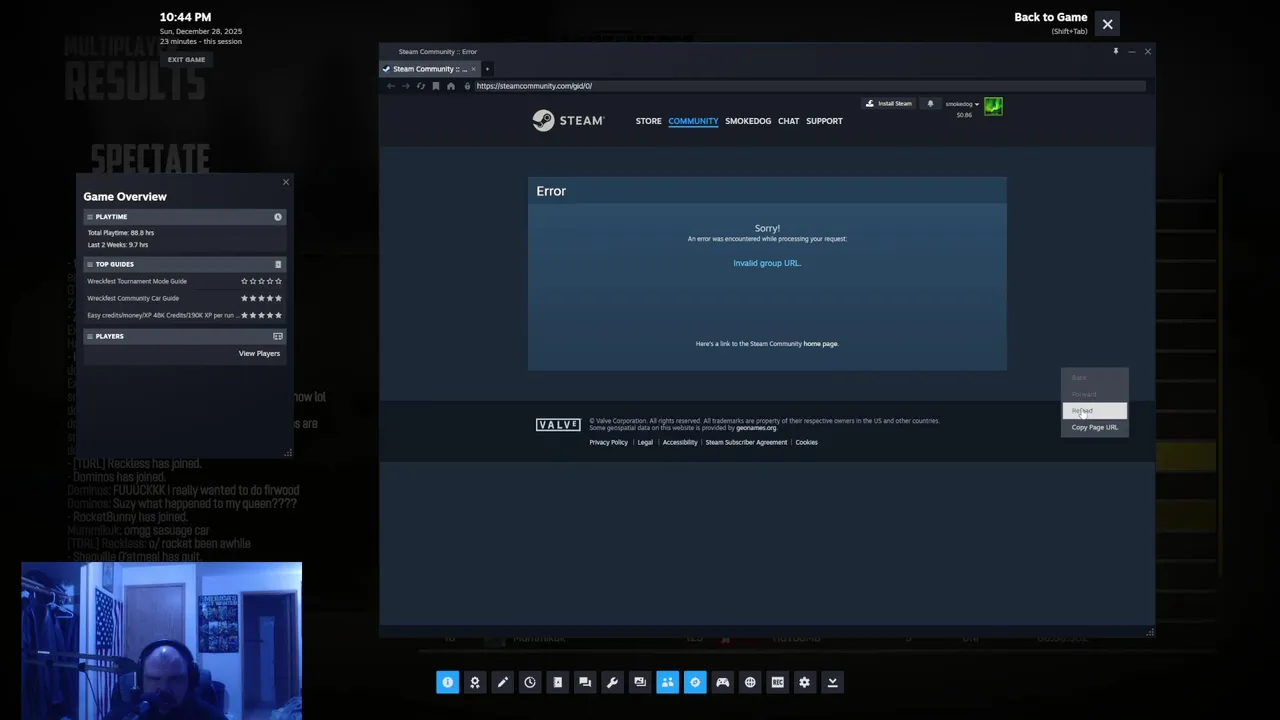Viewport: 1280px width, 720px height.
Task: Pin the browser window with pin icon
Action: coord(1116,51)
